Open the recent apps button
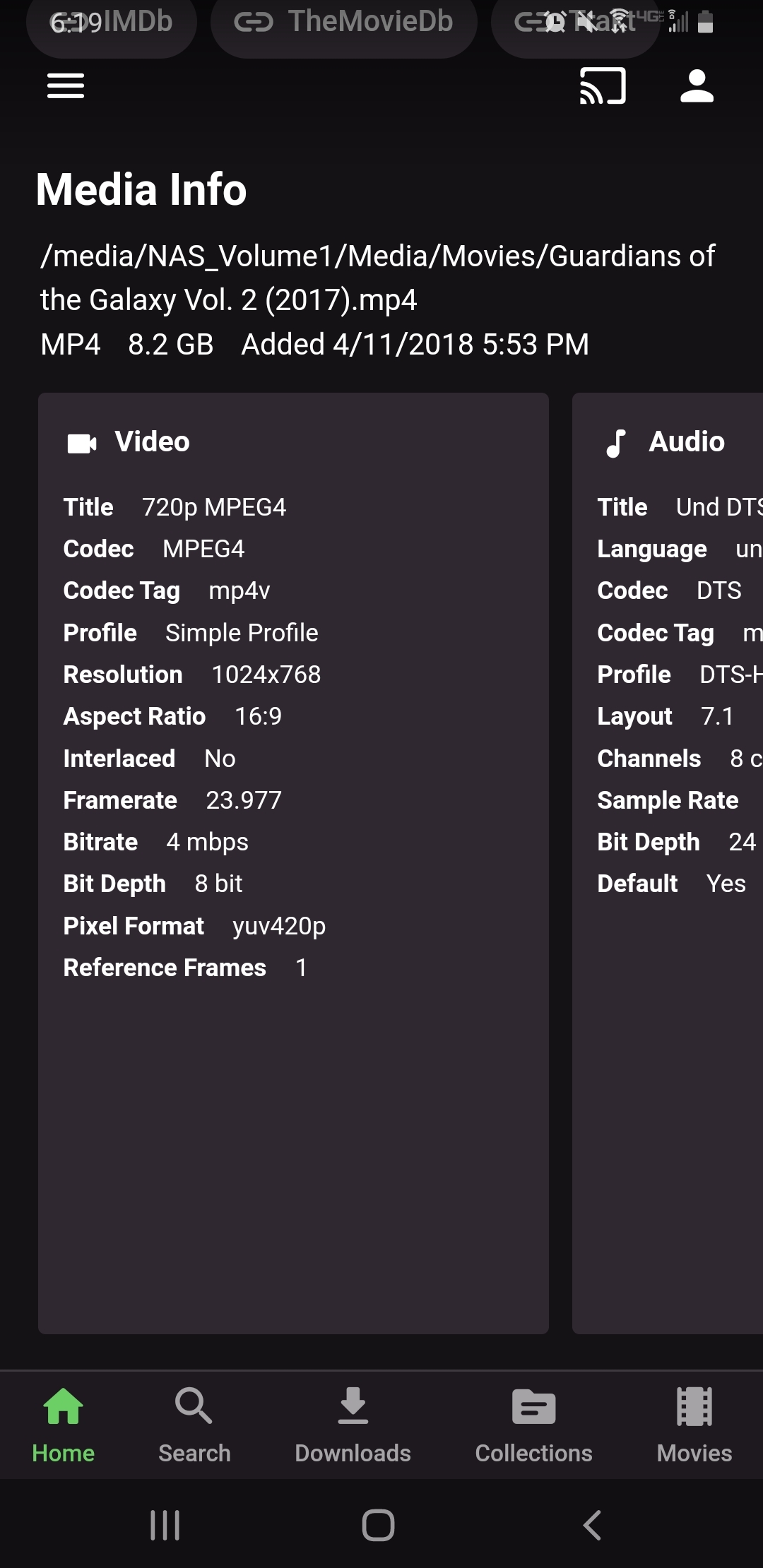Viewport: 763px width, 1568px height. tap(165, 1525)
